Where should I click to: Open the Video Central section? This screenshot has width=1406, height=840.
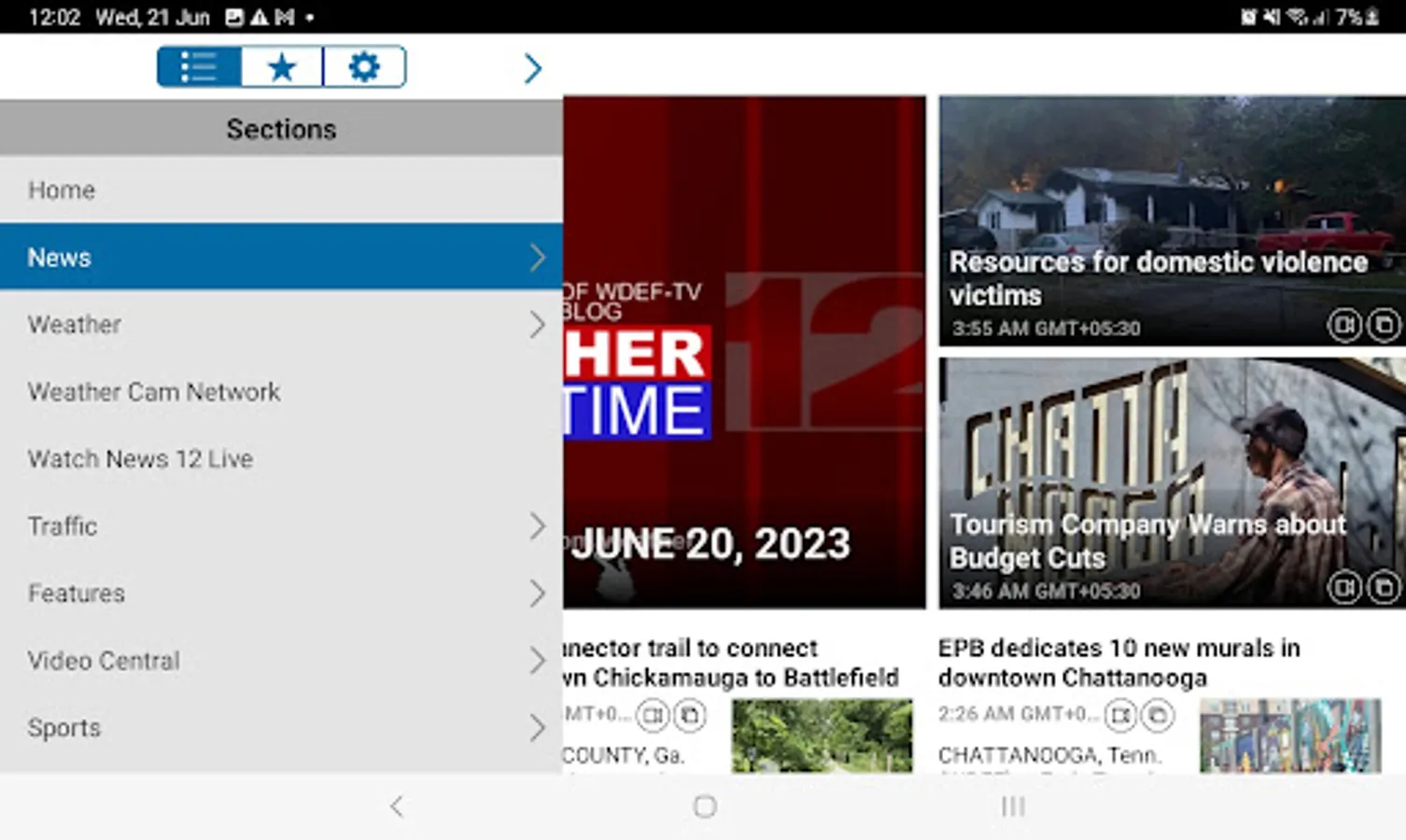(x=281, y=660)
